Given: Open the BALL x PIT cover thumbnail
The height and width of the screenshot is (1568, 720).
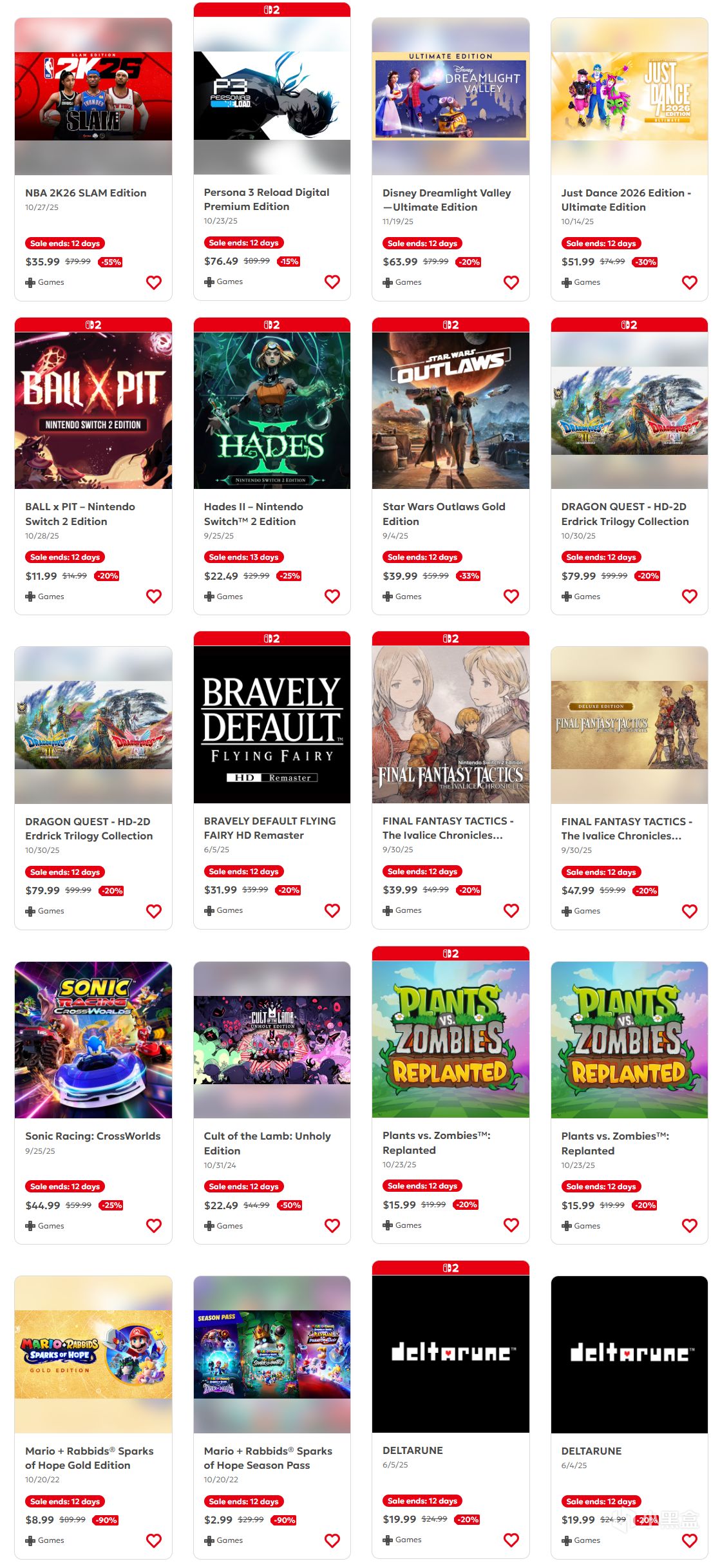Looking at the screenshot, I should [x=93, y=410].
